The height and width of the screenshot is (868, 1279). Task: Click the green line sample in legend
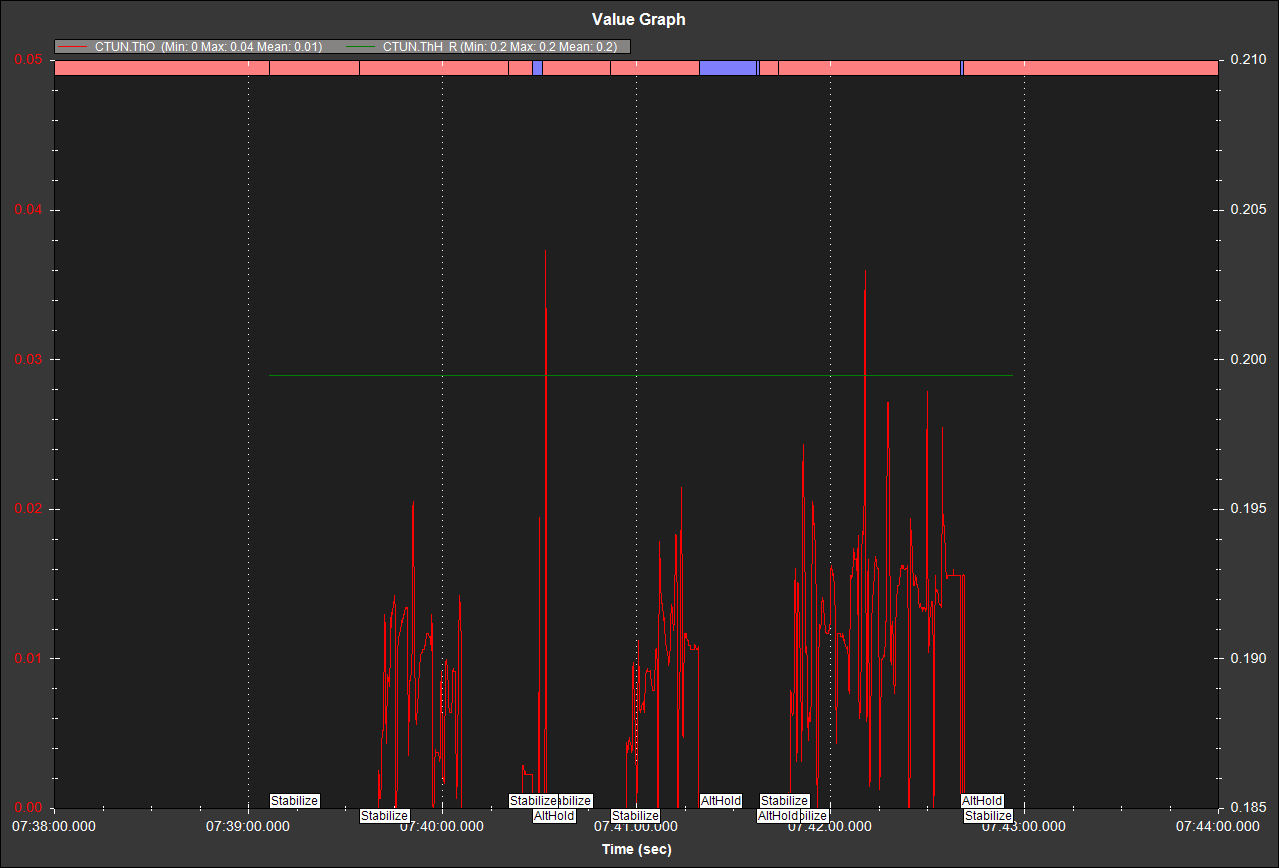point(361,47)
